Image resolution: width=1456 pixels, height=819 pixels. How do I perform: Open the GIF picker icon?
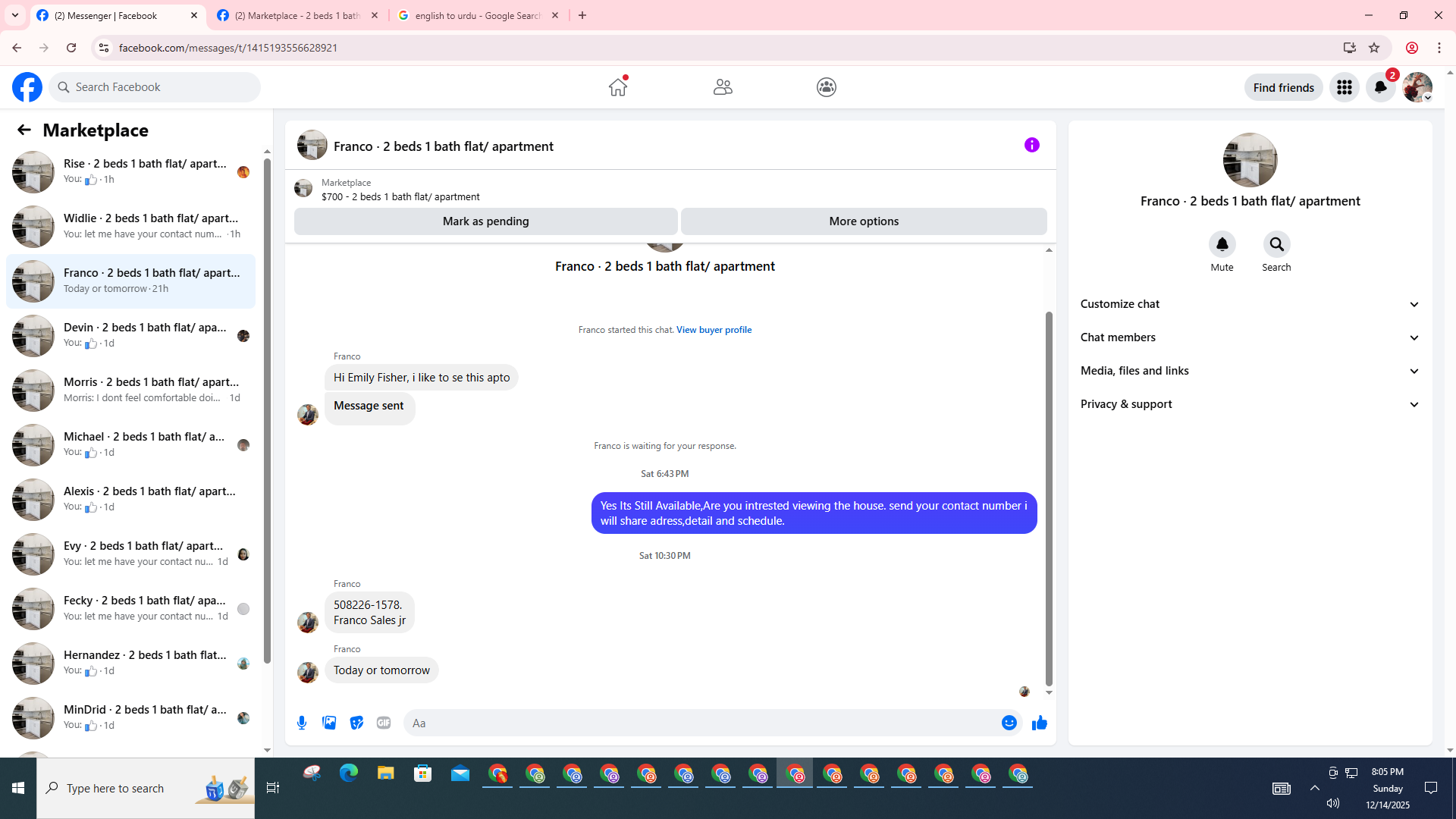(384, 723)
